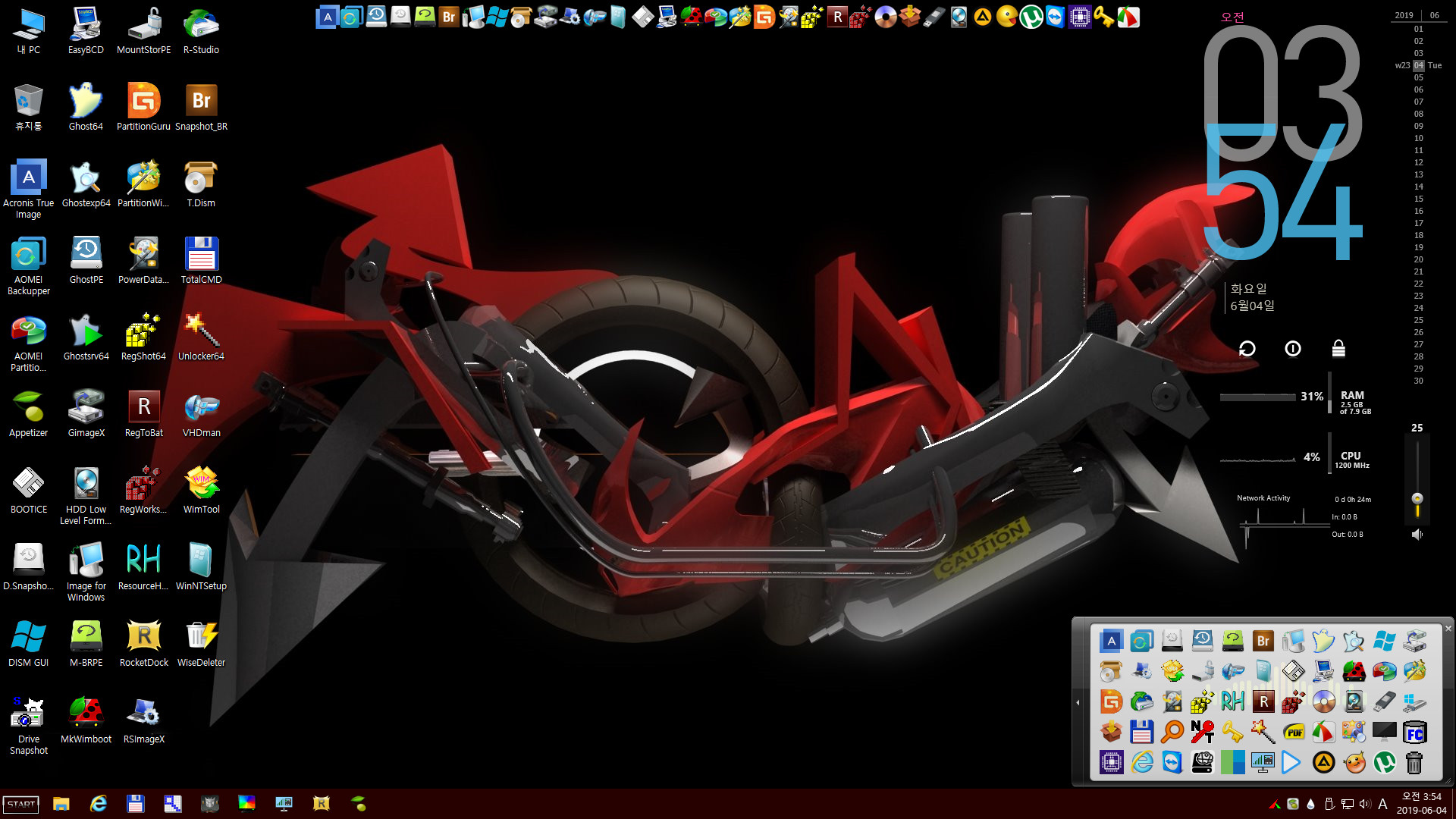The height and width of the screenshot is (819, 1456).
Task: Click the R icon in the top dock
Action: click(x=837, y=17)
